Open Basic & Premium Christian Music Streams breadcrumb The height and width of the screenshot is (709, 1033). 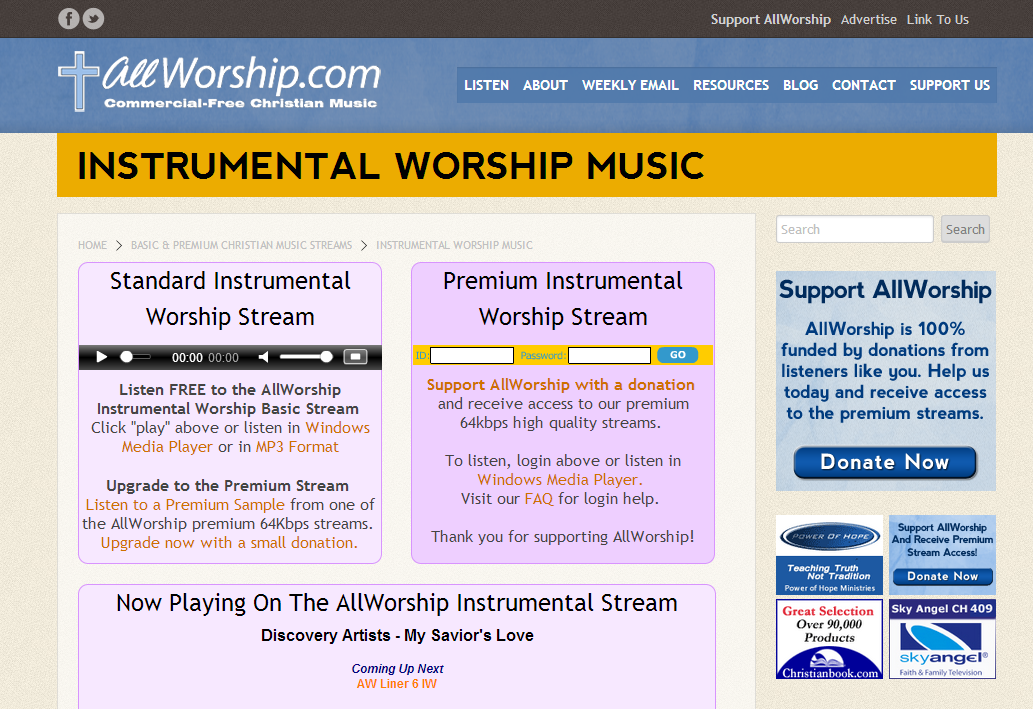[x=241, y=245]
